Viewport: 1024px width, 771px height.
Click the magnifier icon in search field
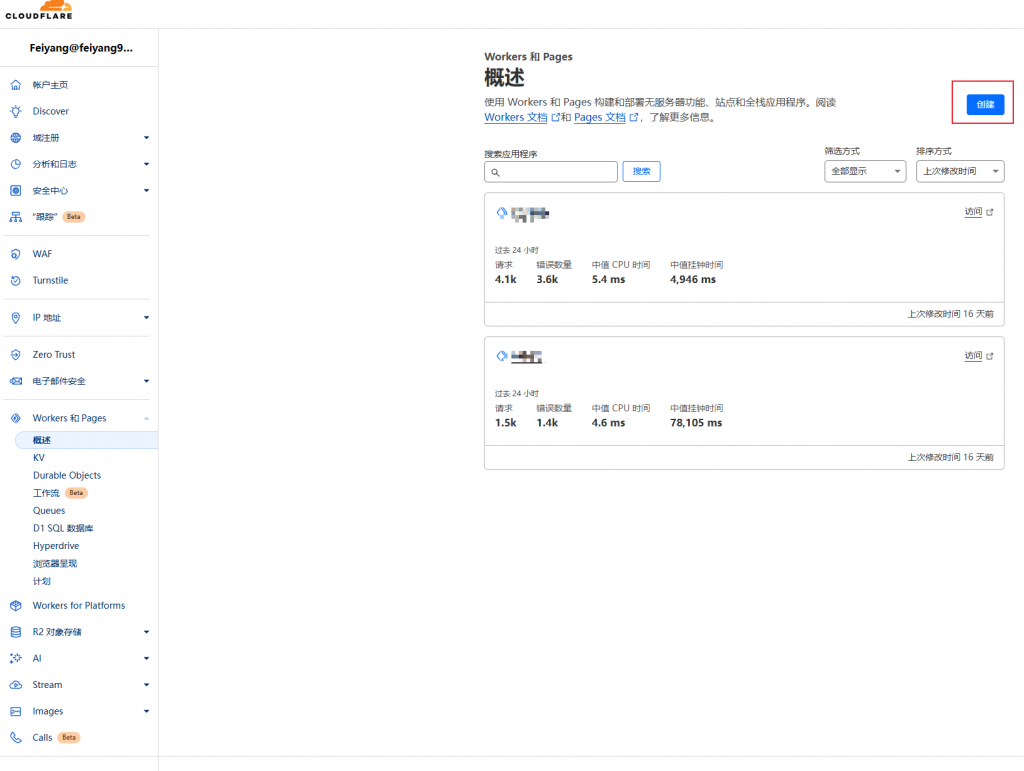[x=496, y=172]
